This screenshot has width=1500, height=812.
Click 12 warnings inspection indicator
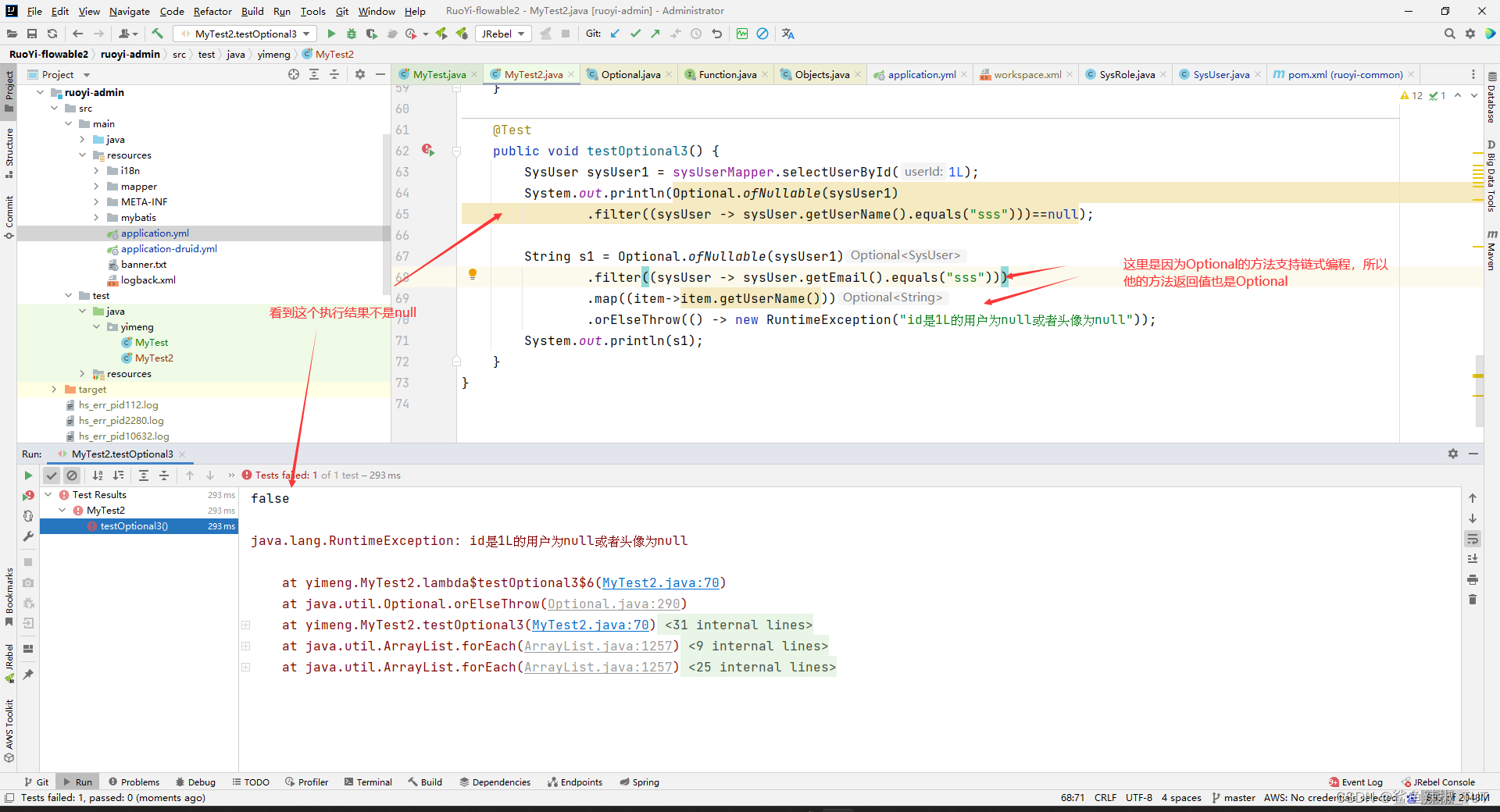pyautogui.click(x=1412, y=95)
